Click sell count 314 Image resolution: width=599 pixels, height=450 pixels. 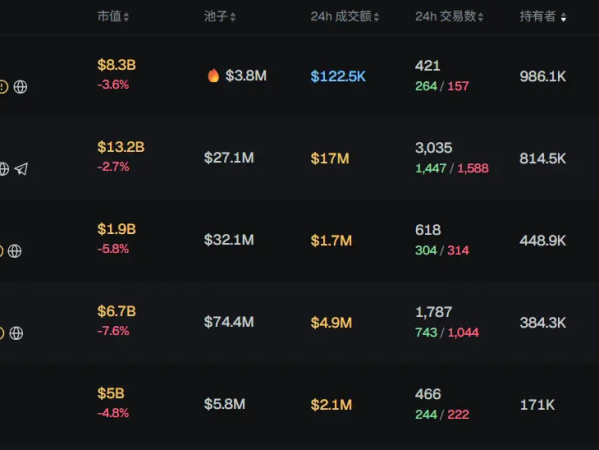coord(458,250)
